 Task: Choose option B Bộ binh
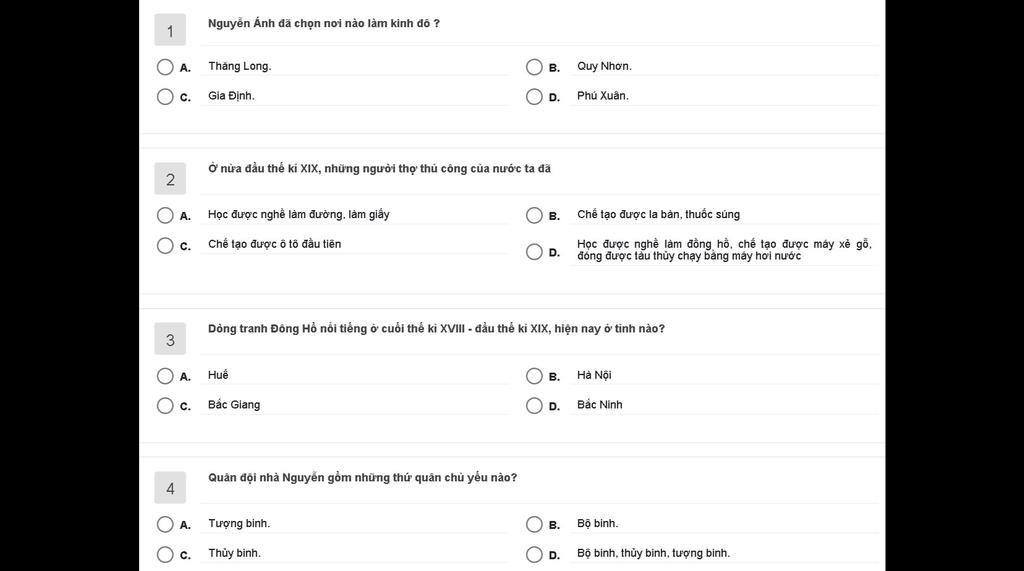click(534, 525)
